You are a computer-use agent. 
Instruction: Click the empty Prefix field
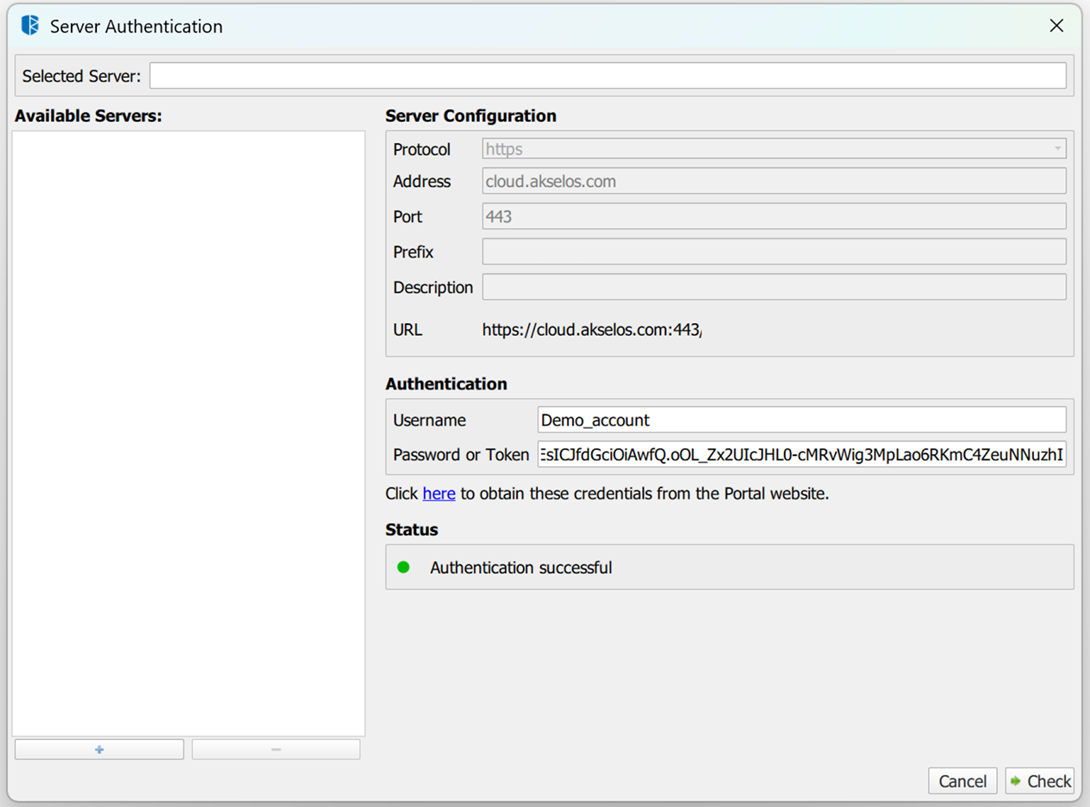point(774,252)
